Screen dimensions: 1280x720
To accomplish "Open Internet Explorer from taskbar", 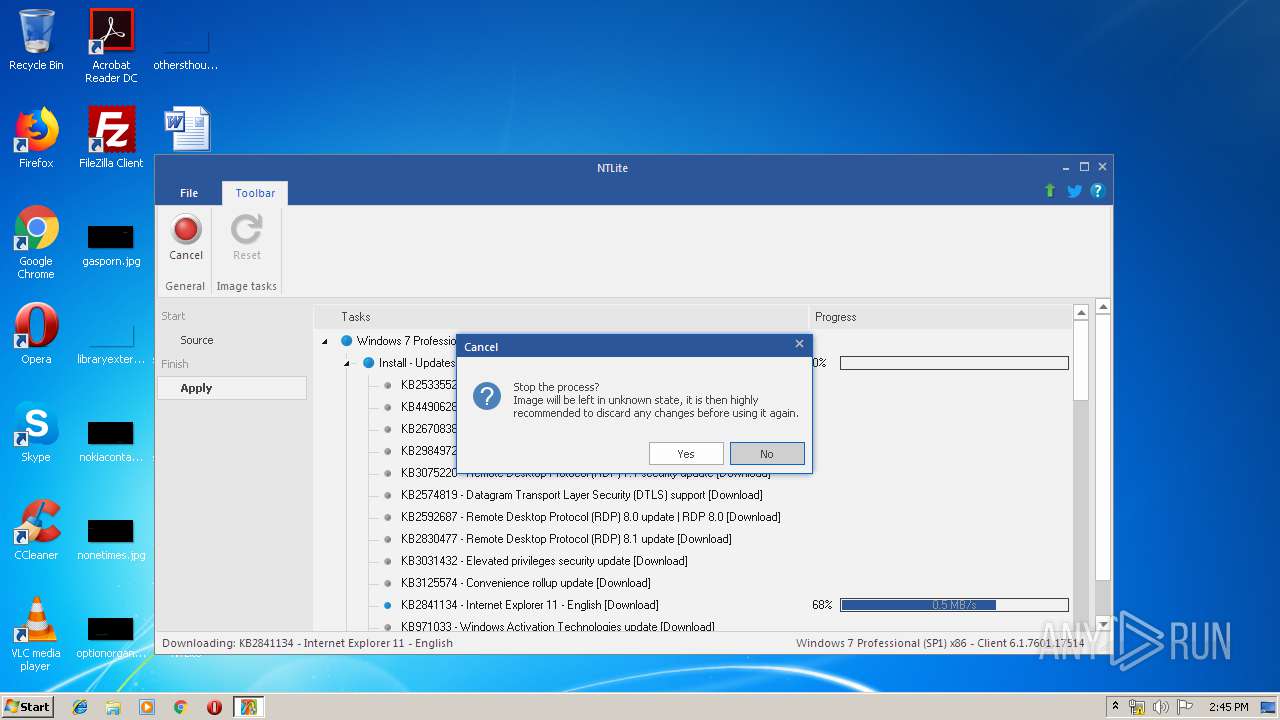I will (x=80, y=707).
